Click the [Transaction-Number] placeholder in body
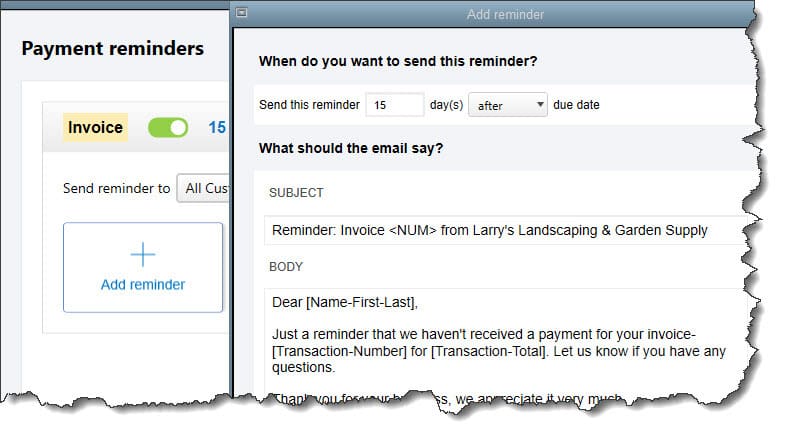The width and height of the screenshot is (785, 435). coord(339,351)
